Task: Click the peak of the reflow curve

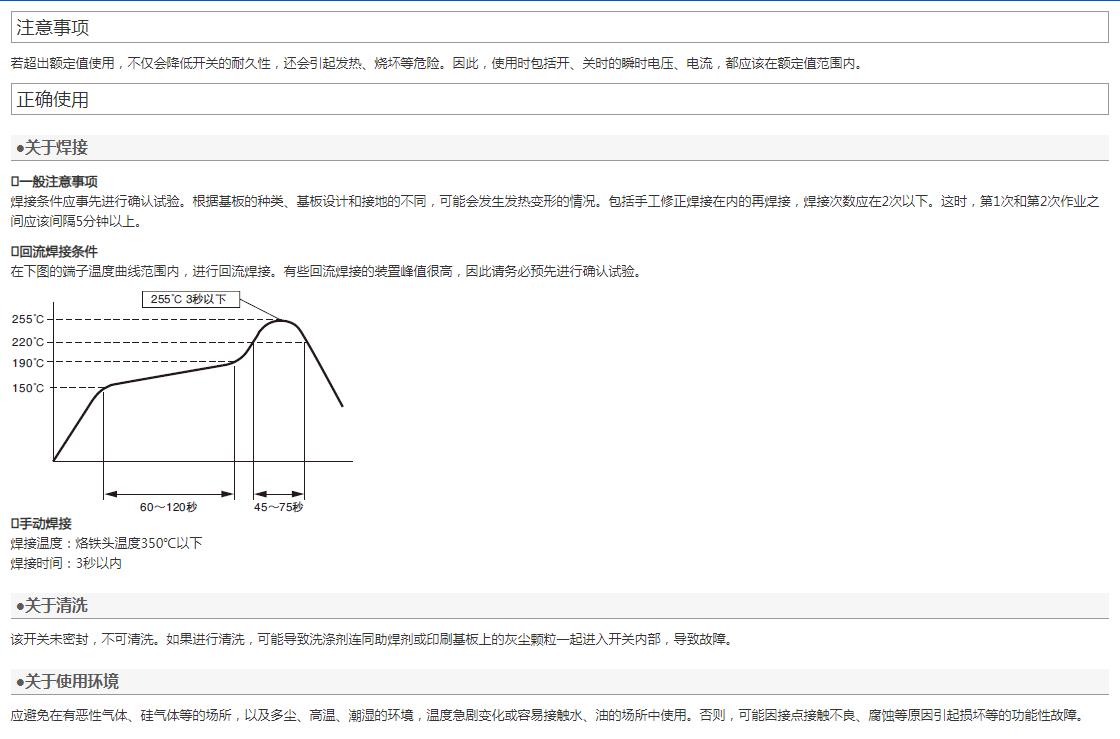Action: point(282,321)
